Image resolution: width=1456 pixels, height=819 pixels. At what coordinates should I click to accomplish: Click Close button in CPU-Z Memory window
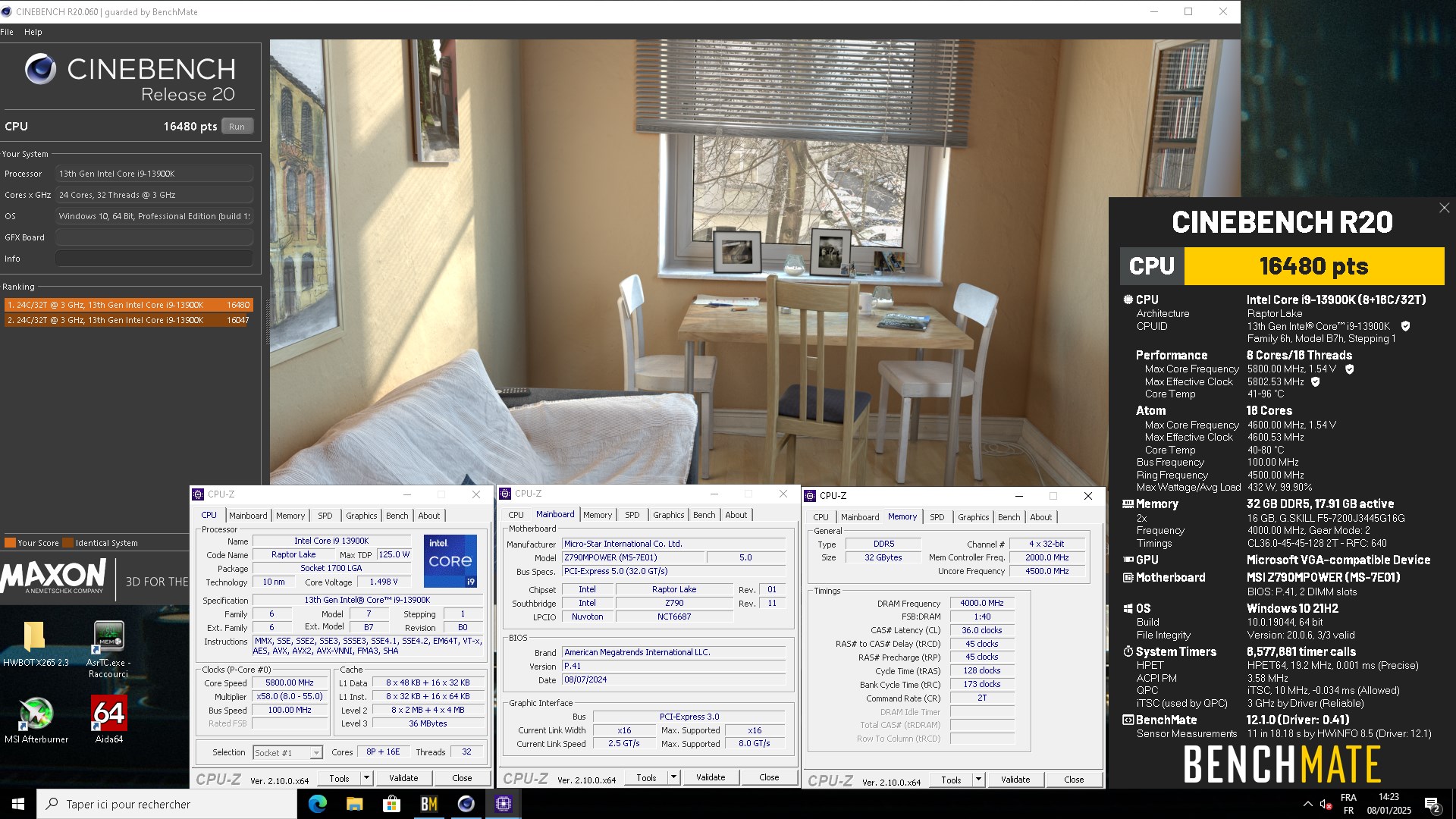tap(1074, 780)
